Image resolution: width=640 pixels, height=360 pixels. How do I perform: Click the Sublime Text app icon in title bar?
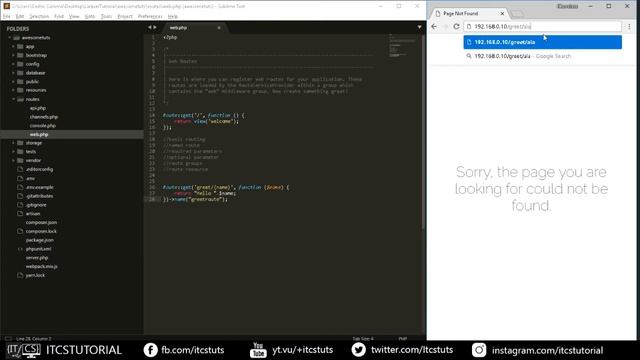[6, 6]
